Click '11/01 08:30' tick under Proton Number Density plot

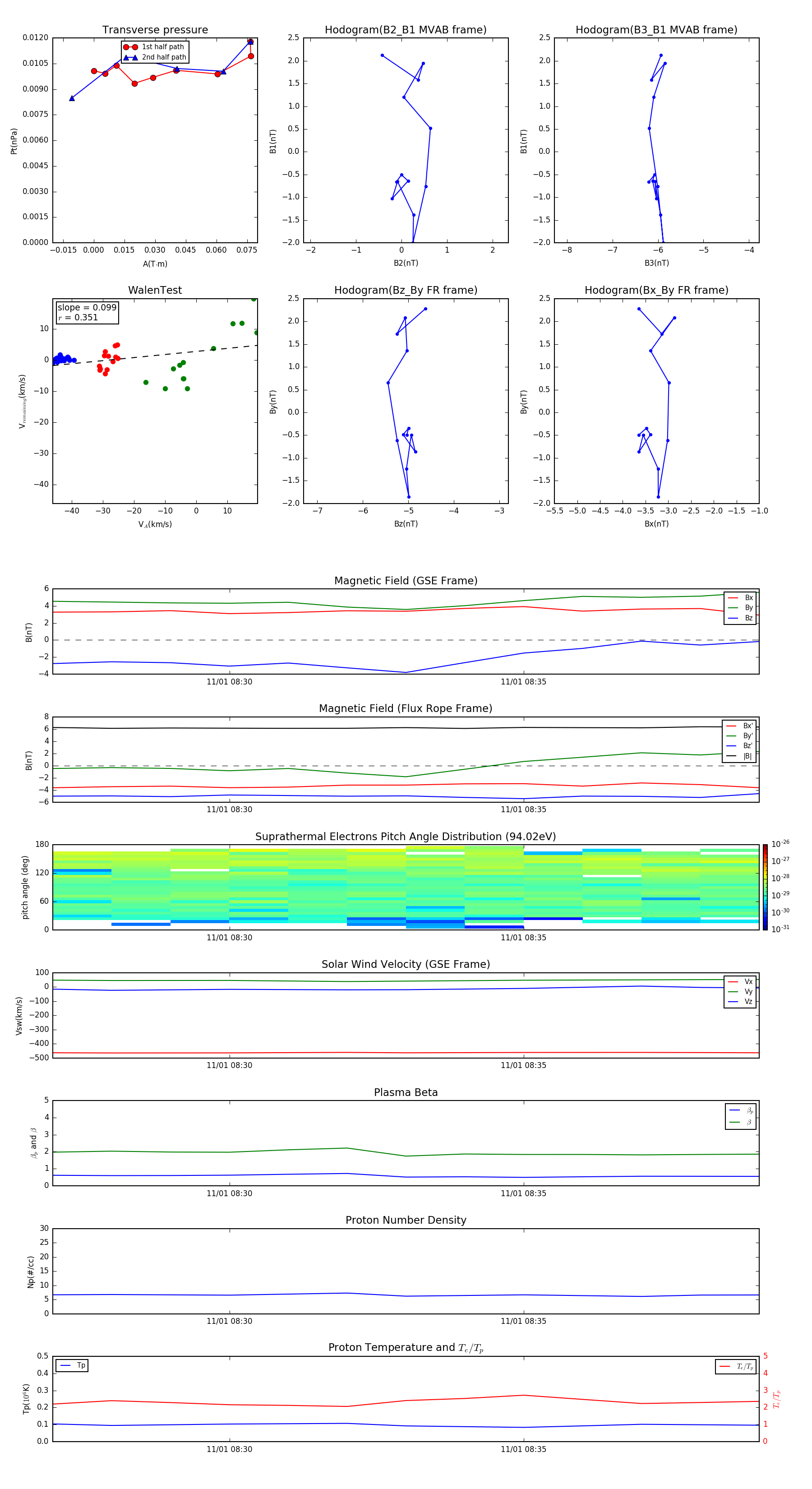[230, 1321]
